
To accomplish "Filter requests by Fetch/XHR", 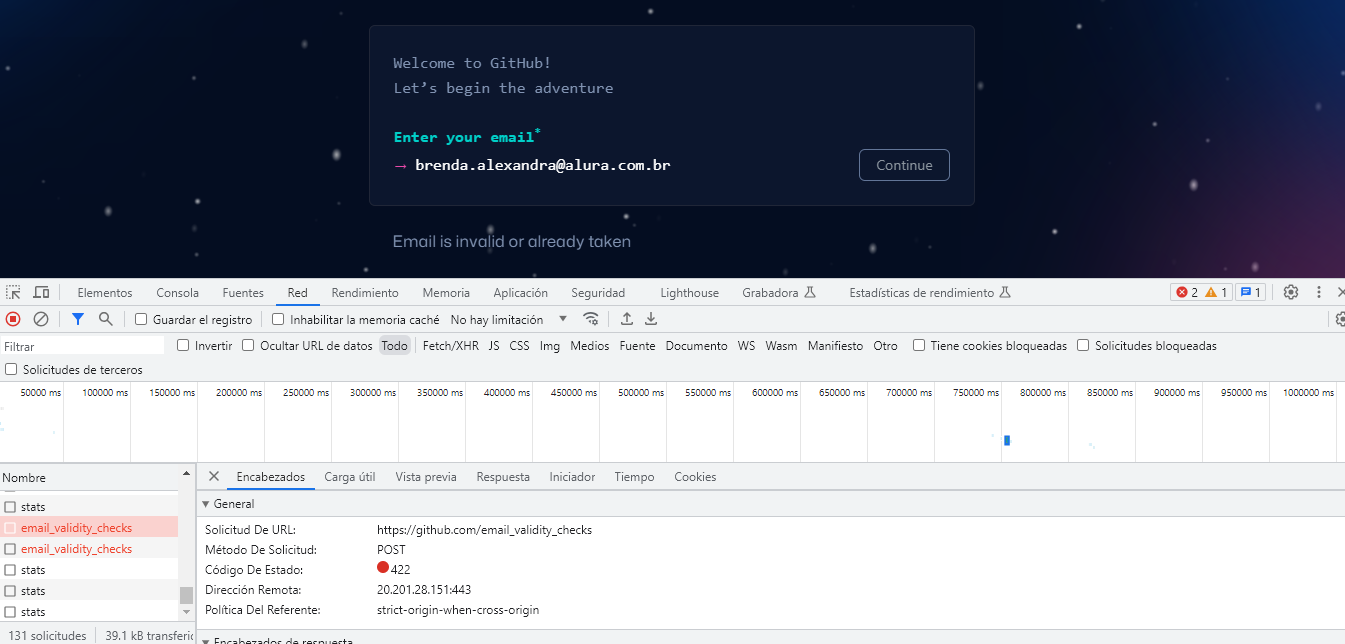I will [451, 346].
